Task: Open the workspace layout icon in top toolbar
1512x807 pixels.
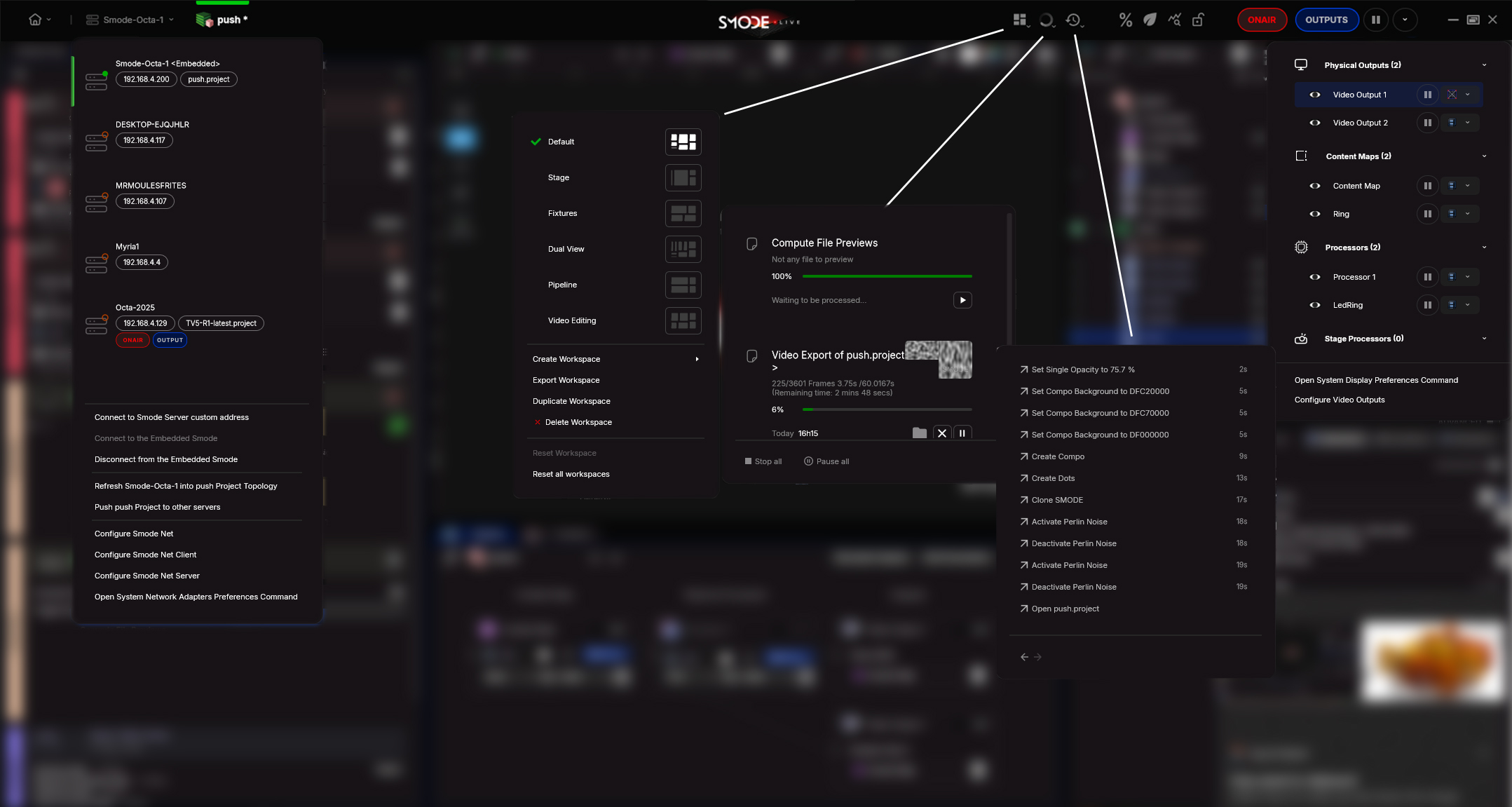Action: pos(1020,20)
